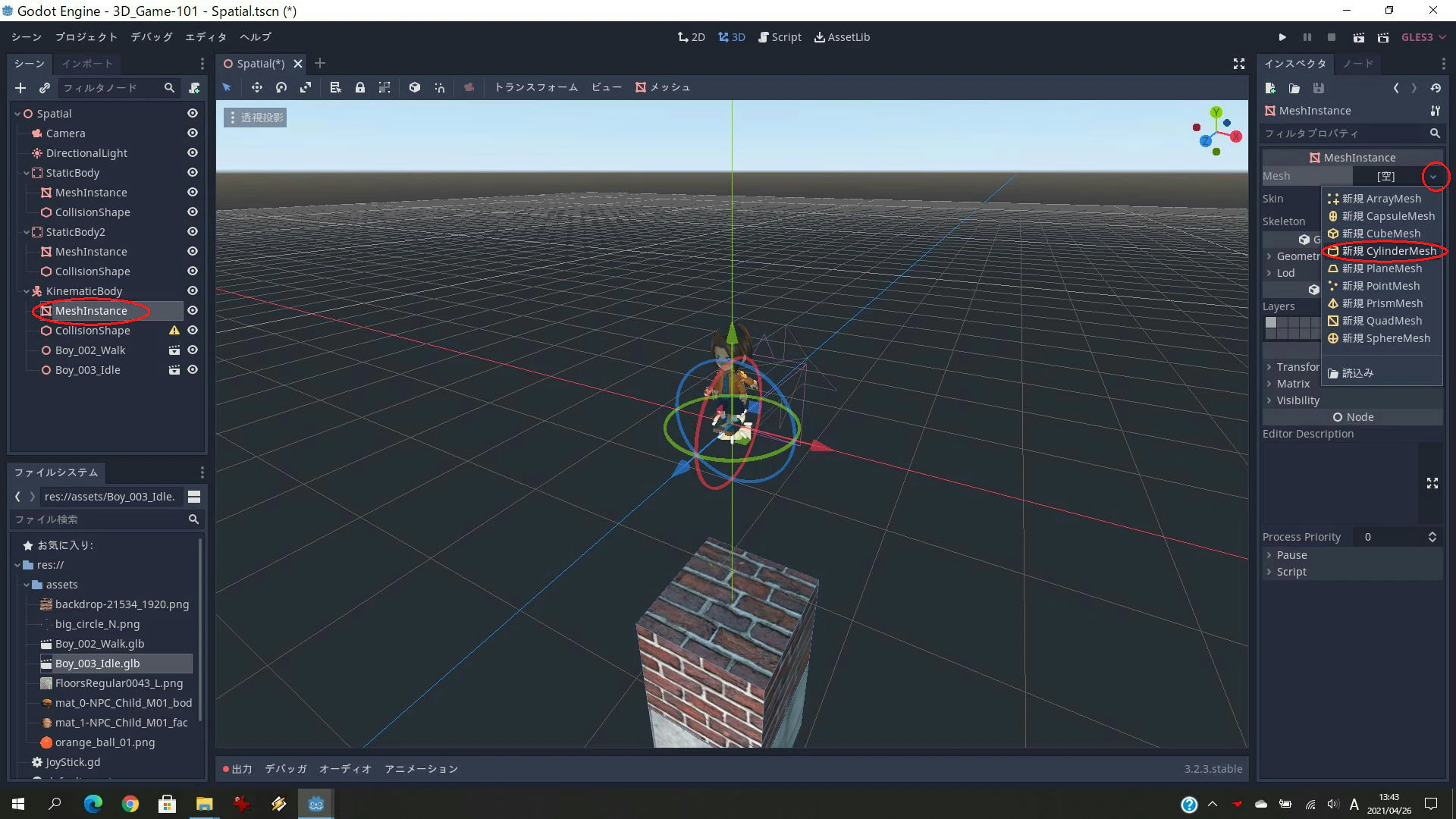The image size is (1456, 819).
Task: Click the inspector object tools icon
Action: (1436, 111)
